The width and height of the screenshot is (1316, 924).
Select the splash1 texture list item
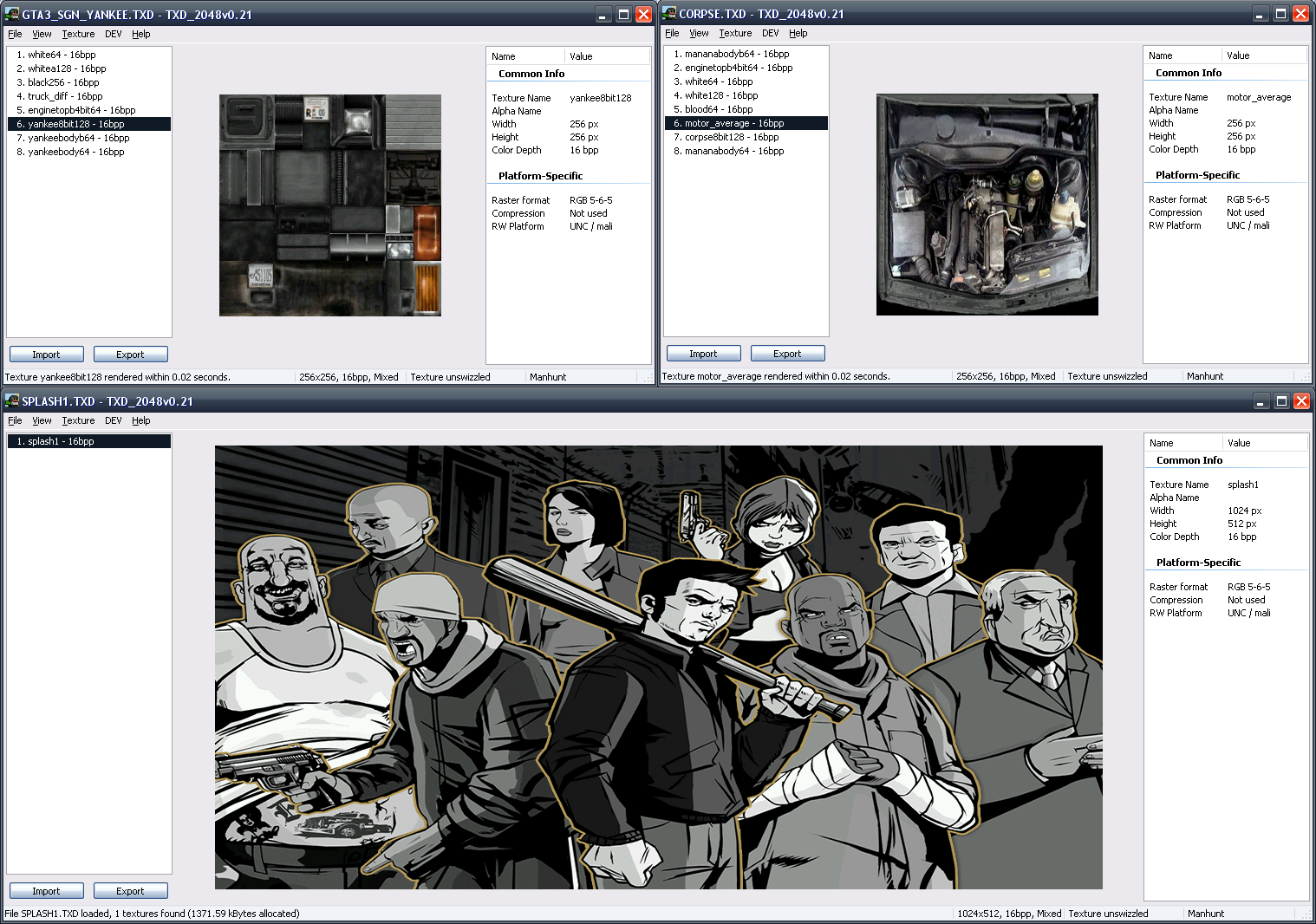[x=55, y=441]
